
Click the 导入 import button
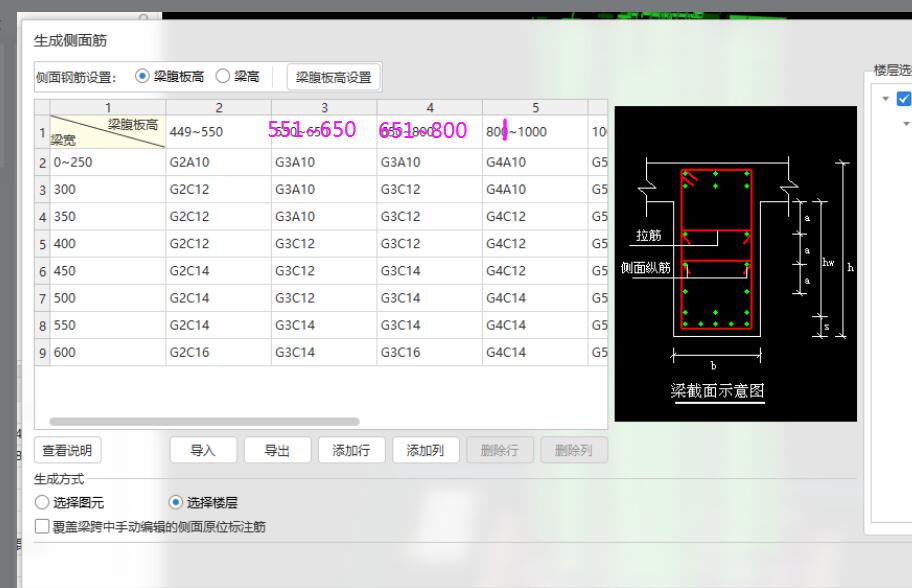[x=203, y=450]
